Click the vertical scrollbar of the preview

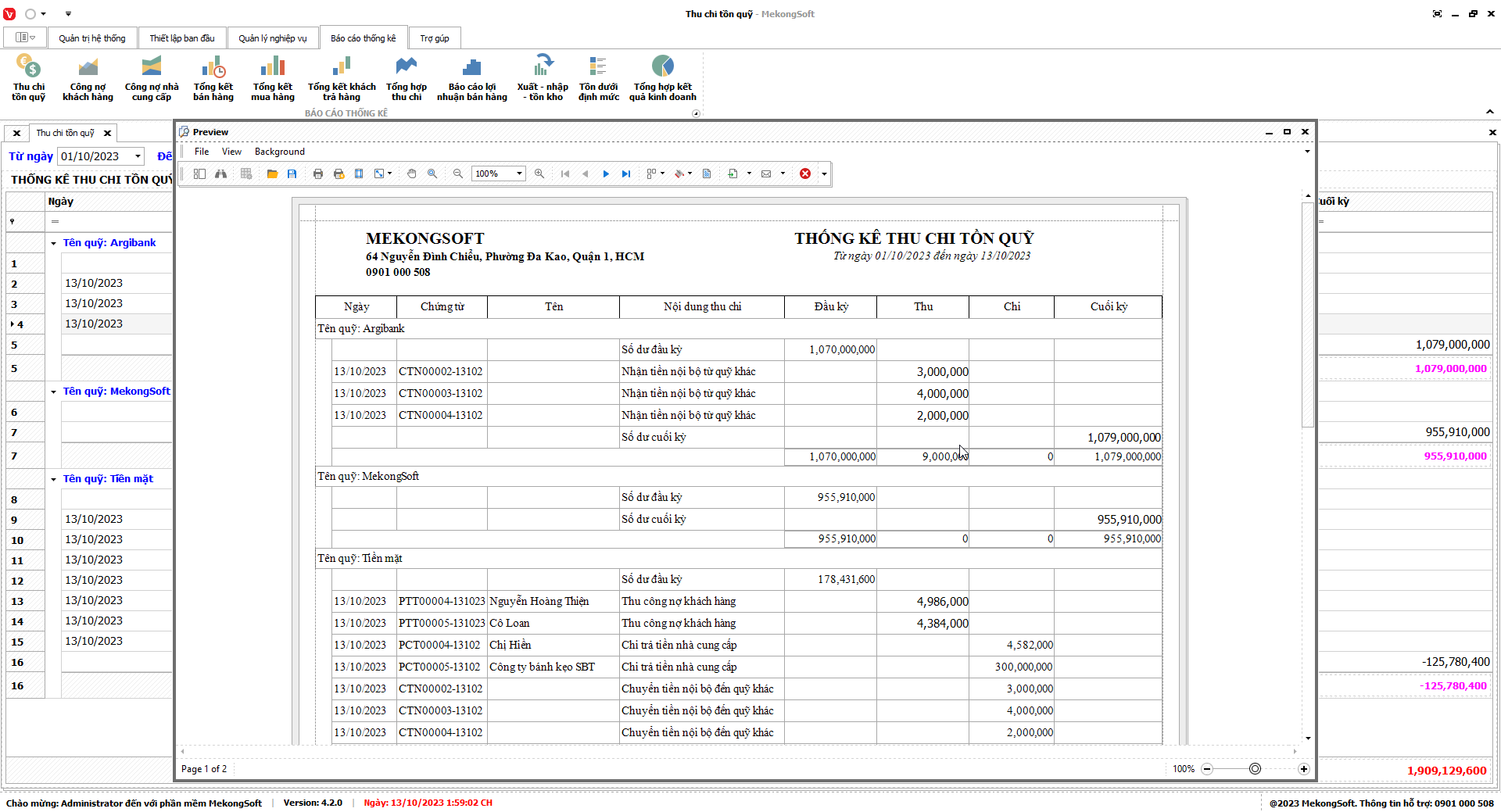pyautogui.click(x=1308, y=313)
